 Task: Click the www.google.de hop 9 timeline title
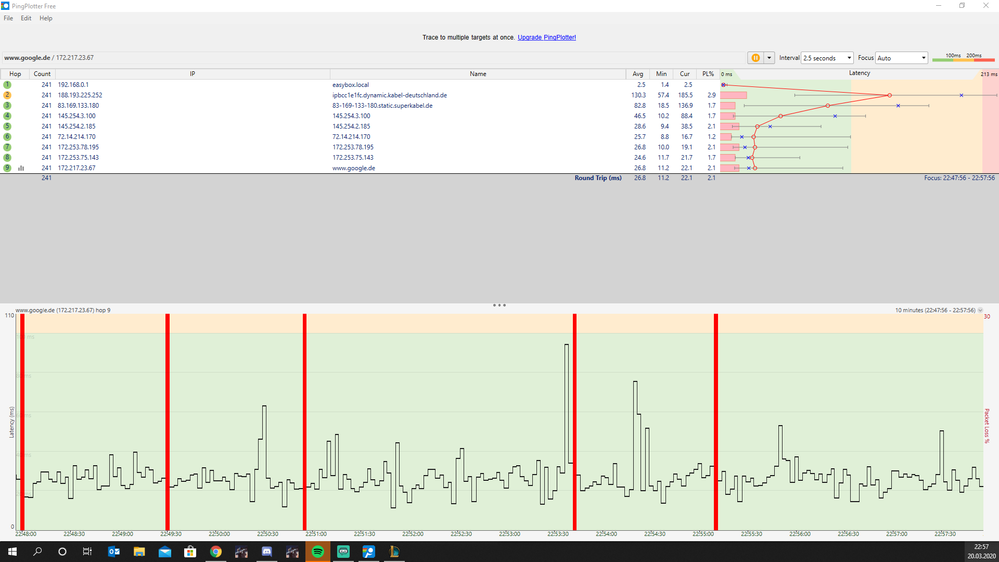pos(62,310)
